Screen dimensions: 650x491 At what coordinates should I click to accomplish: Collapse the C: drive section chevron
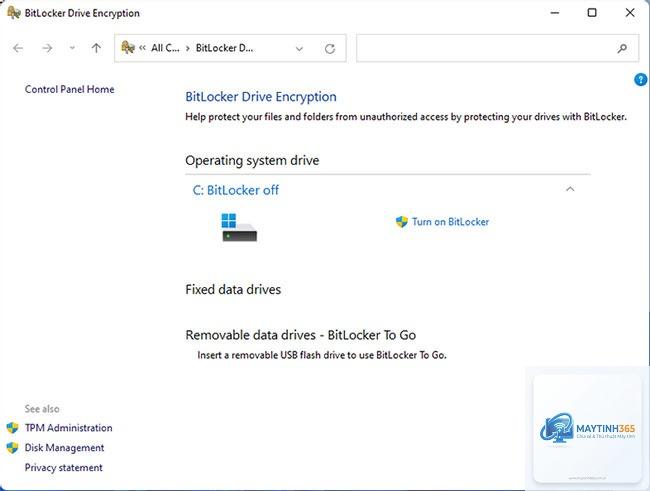coord(570,189)
